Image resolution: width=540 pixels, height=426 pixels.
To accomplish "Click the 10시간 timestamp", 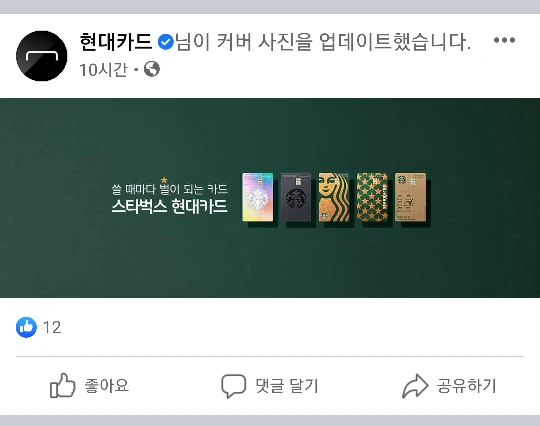I will tap(103, 70).
